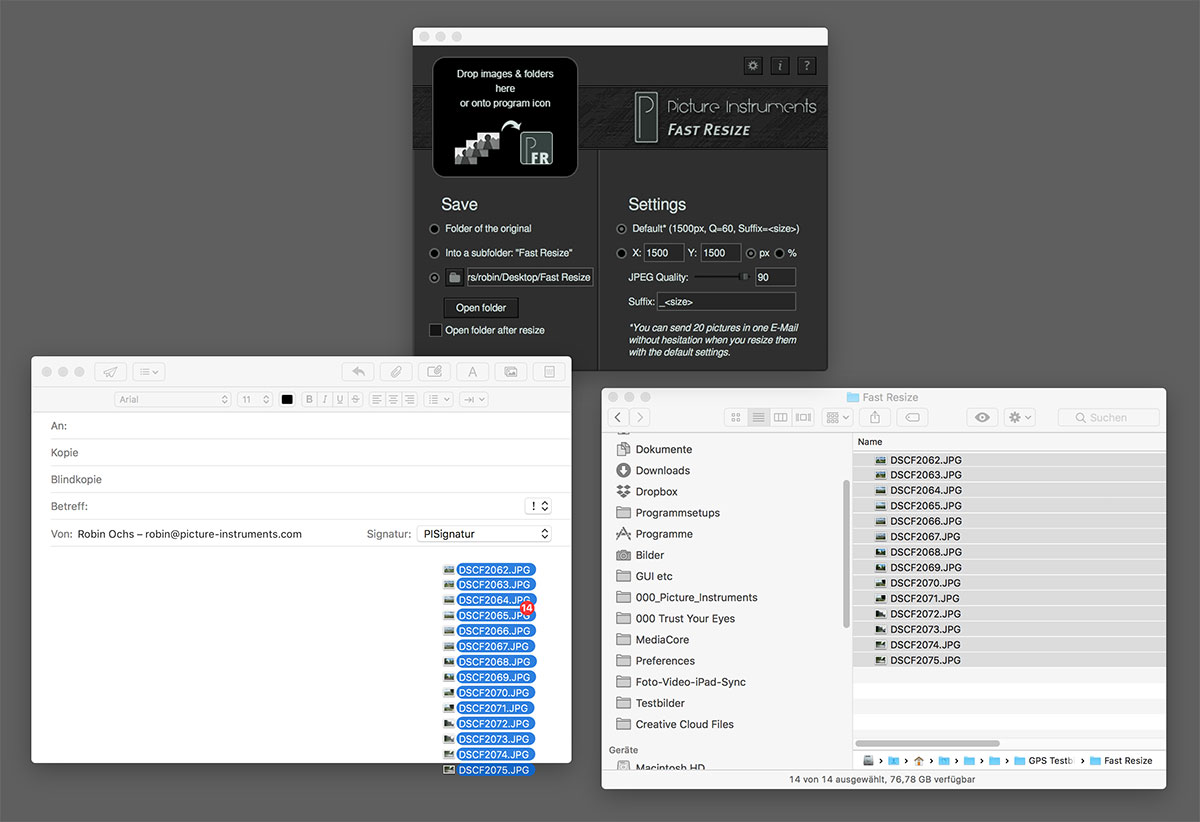Choose destination folder via folder icon button
The height and width of the screenshot is (822, 1200).
(x=454, y=278)
